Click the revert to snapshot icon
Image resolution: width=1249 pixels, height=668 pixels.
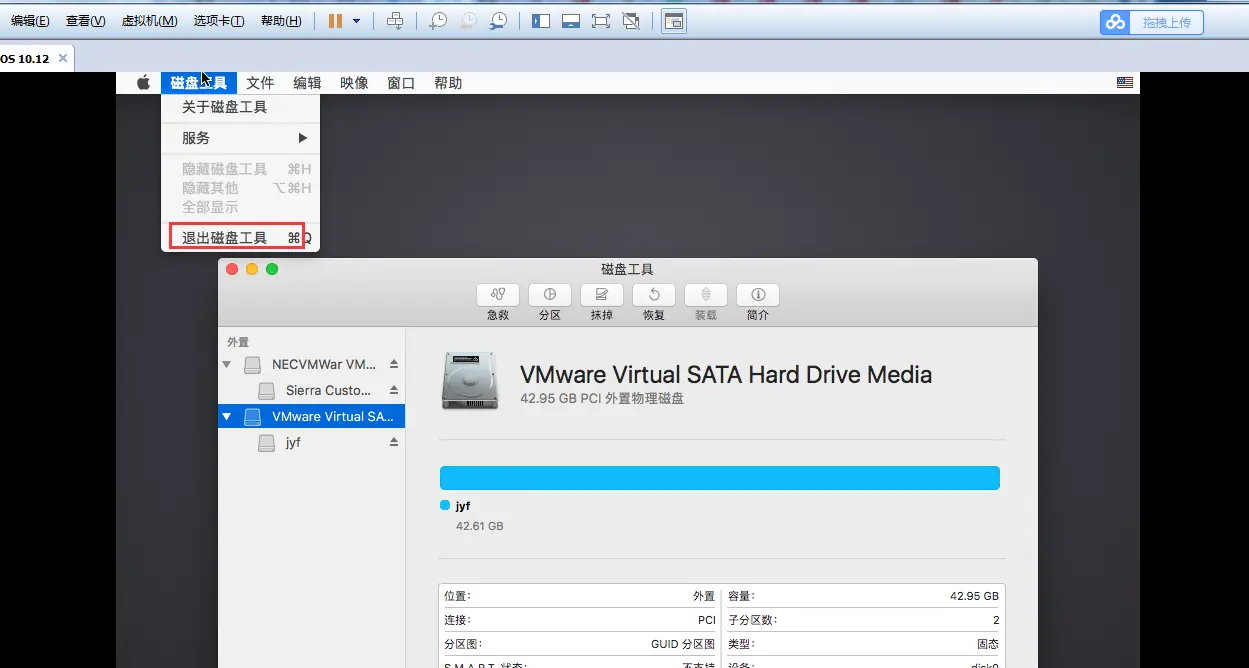468,21
